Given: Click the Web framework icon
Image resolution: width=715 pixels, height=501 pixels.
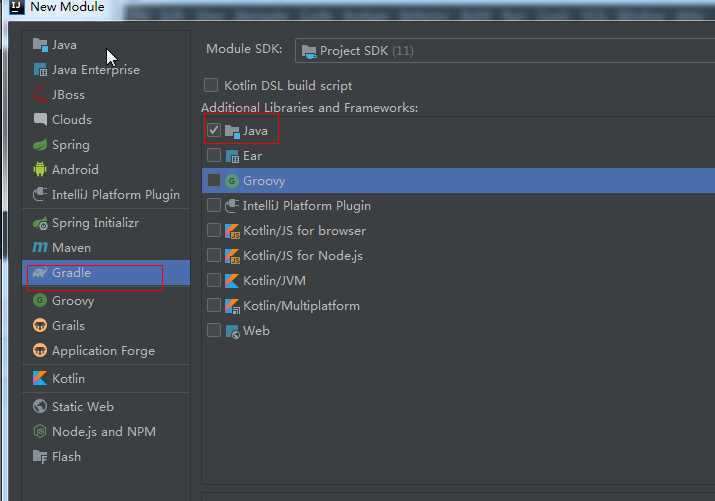Looking at the screenshot, I should click(232, 331).
